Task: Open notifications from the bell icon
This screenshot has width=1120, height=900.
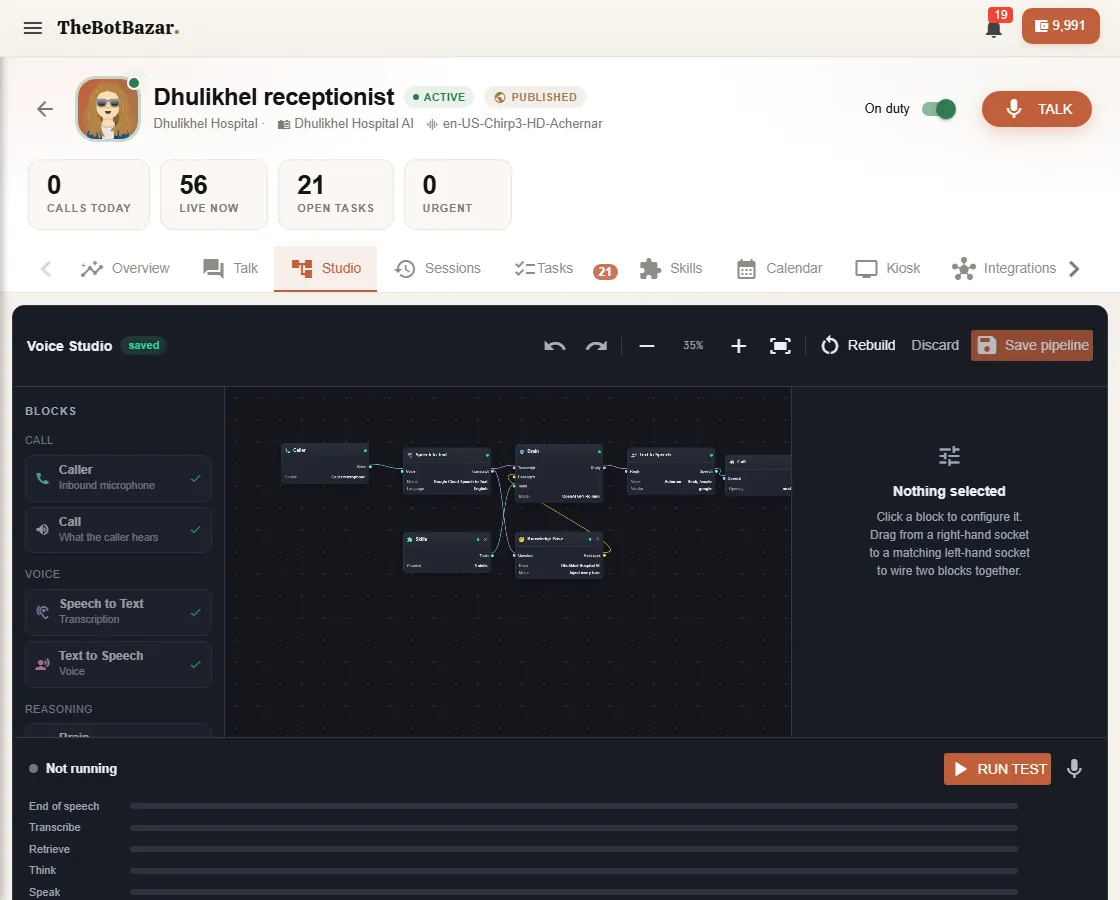Action: click(x=994, y=29)
